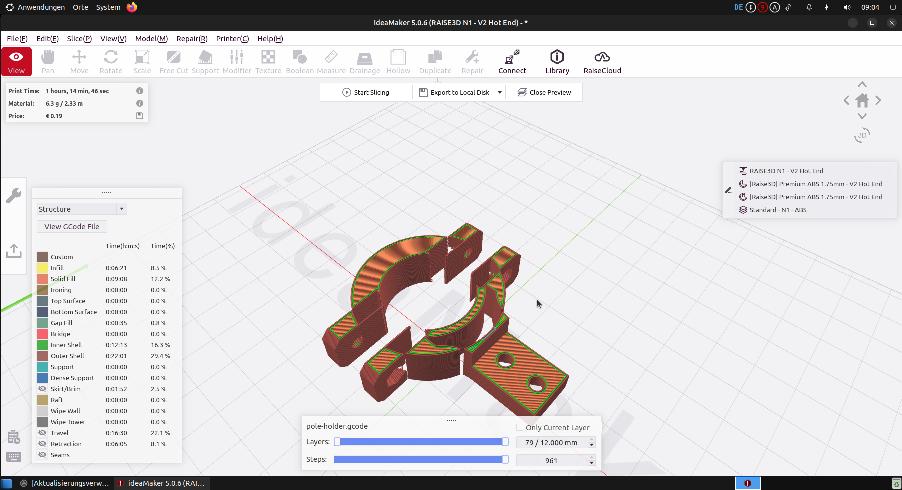Click the Duplicate tool
Screen dimensions: 902x490
click(435, 62)
